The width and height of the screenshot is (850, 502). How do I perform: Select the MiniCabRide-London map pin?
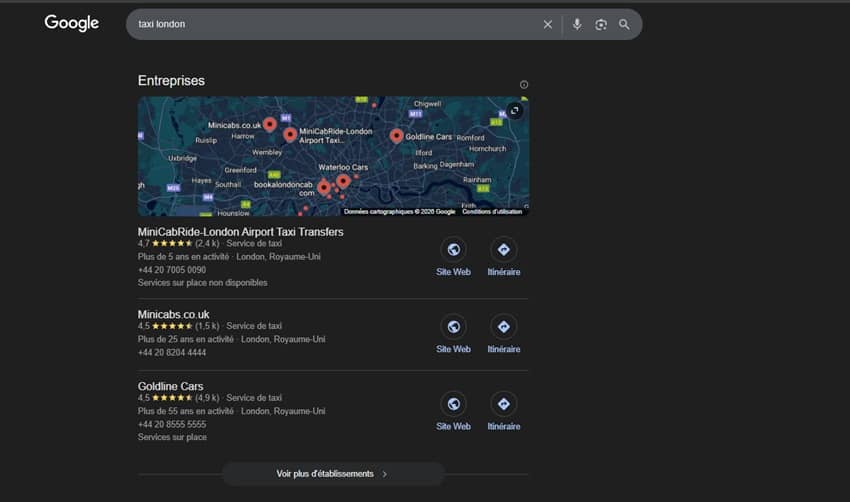click(290, 134)
